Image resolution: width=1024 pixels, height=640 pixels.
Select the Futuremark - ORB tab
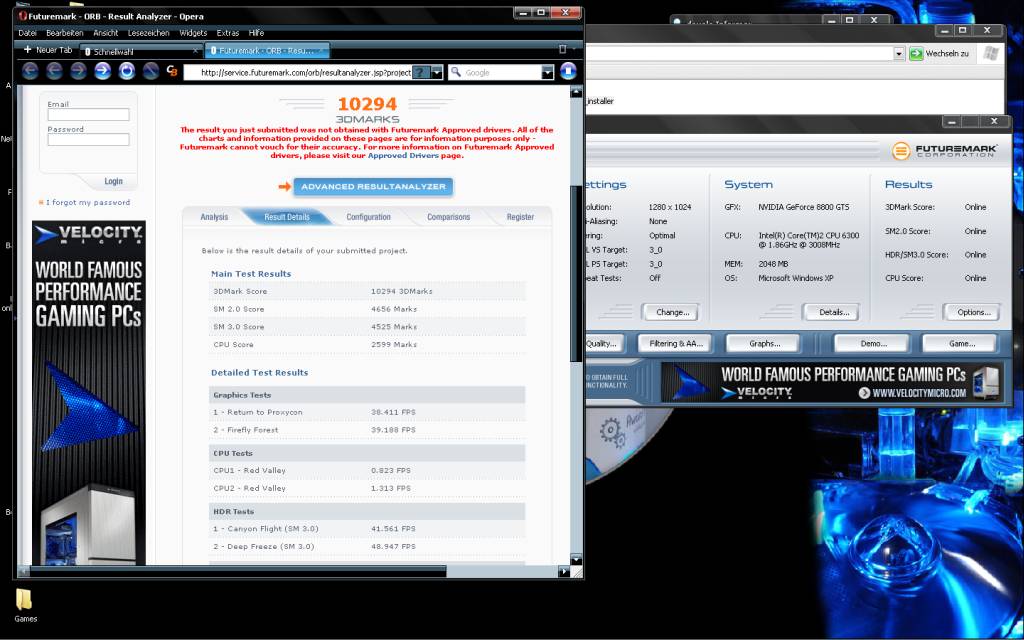point(266,50)
